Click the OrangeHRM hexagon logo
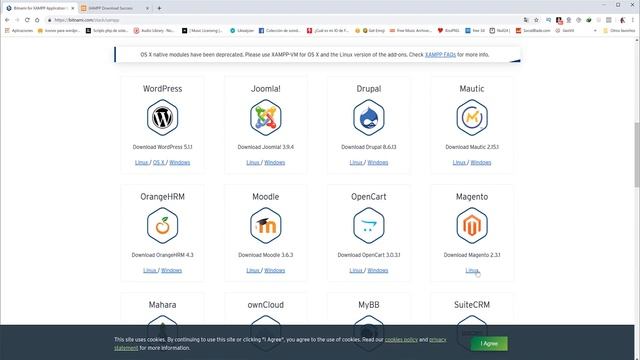 (x=162, y=225)
